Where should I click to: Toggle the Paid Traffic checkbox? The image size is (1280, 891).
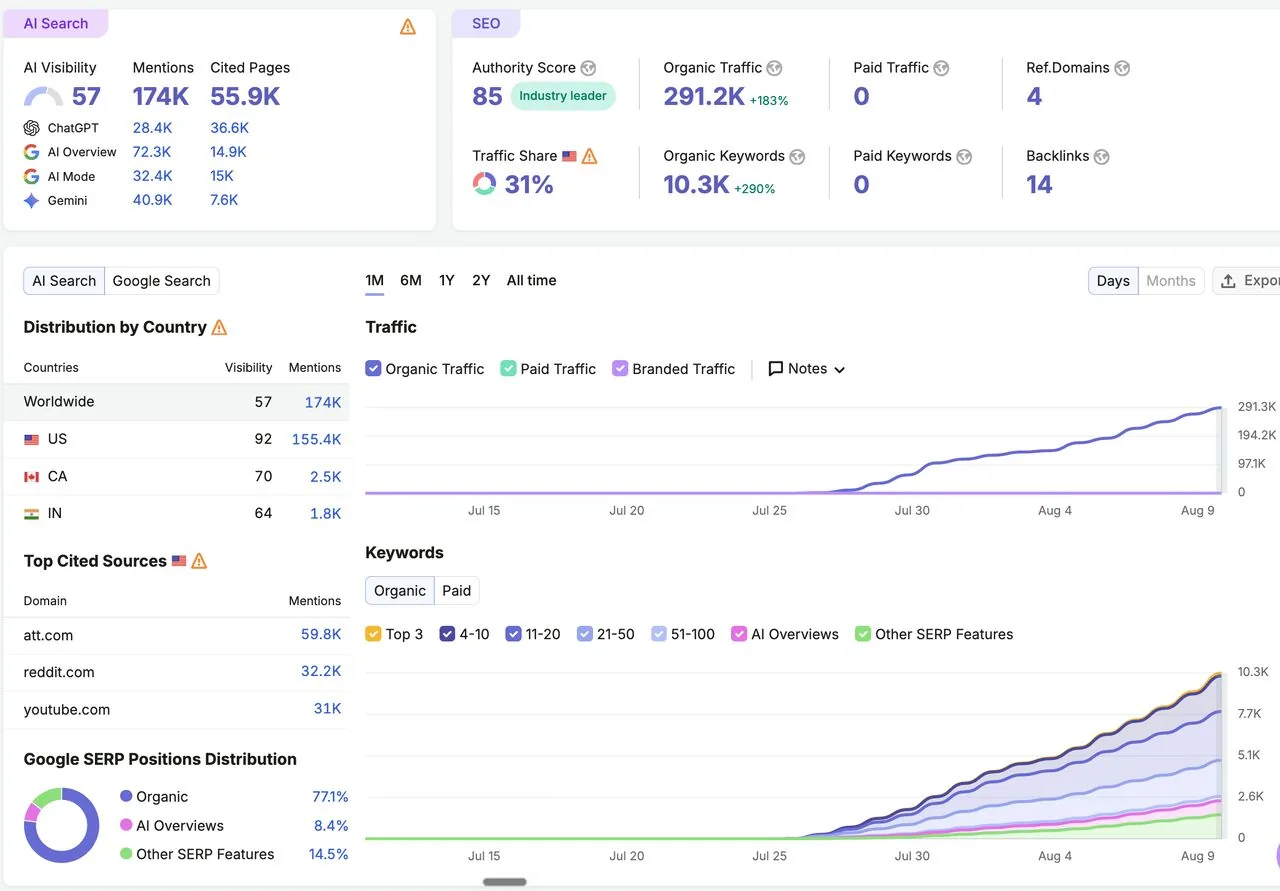508,368
